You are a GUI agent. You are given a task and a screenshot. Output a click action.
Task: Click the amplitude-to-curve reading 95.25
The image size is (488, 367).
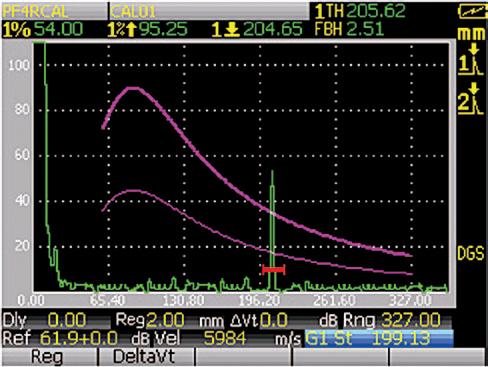[147, 29]
